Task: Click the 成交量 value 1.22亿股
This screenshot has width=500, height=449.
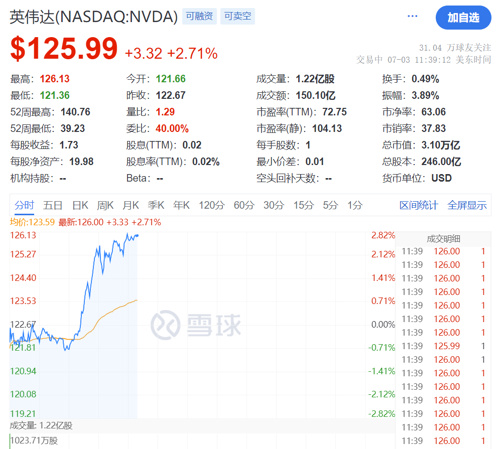Action: pyautogui.click(x=315, y=79)
